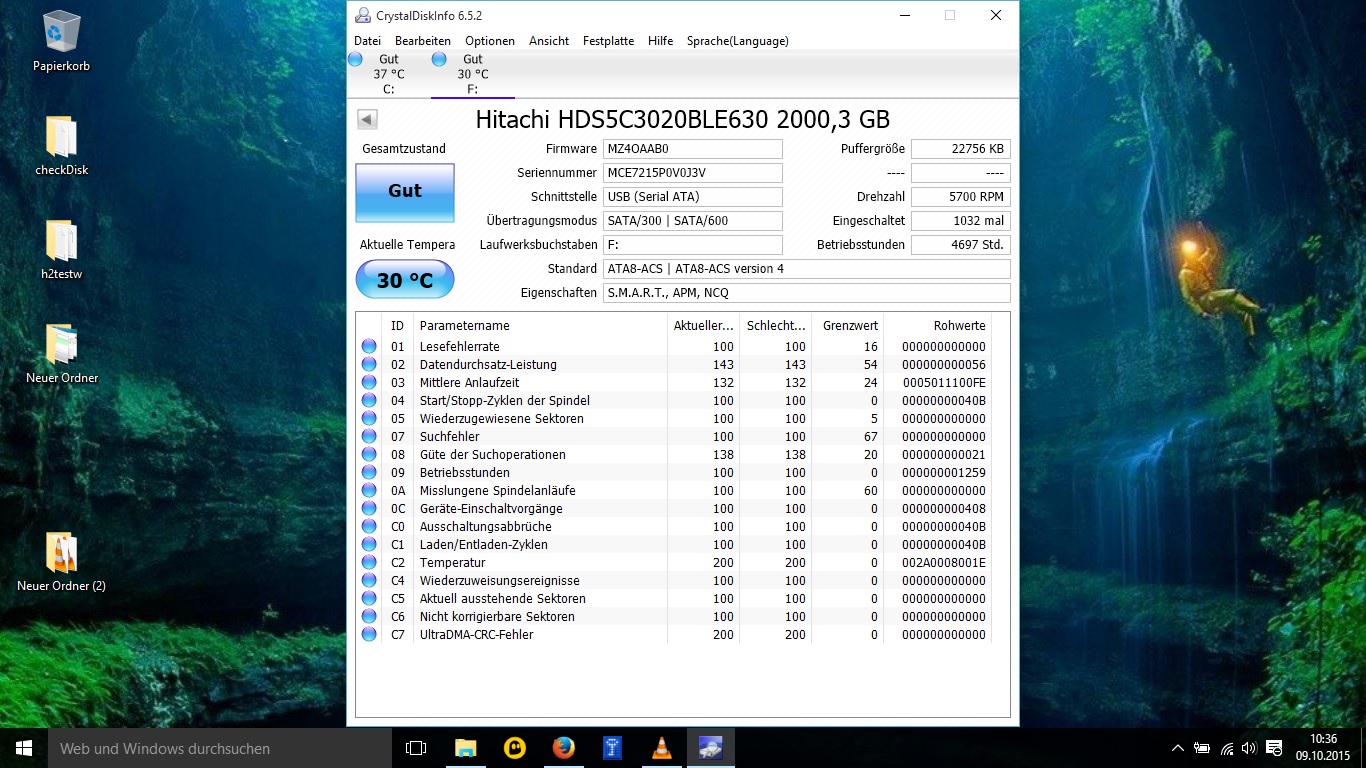Open Task View in taskbar
This screenshot has height=768, width=1366.
(416, 748)
